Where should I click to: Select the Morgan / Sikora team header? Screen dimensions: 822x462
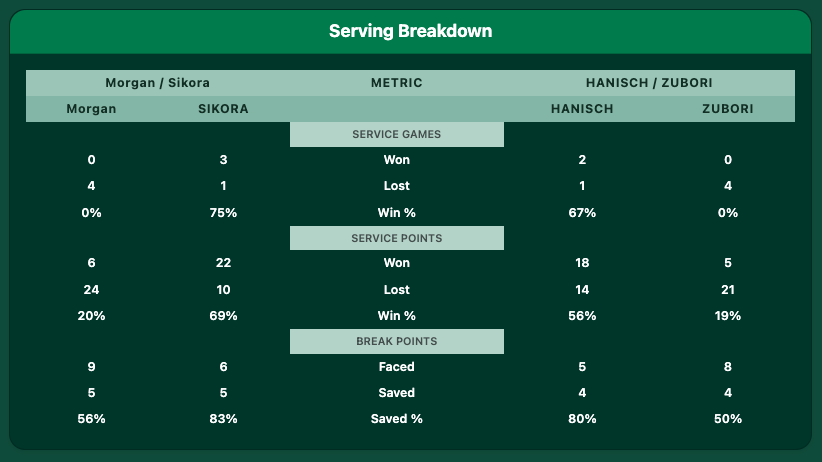click(157, 83)
